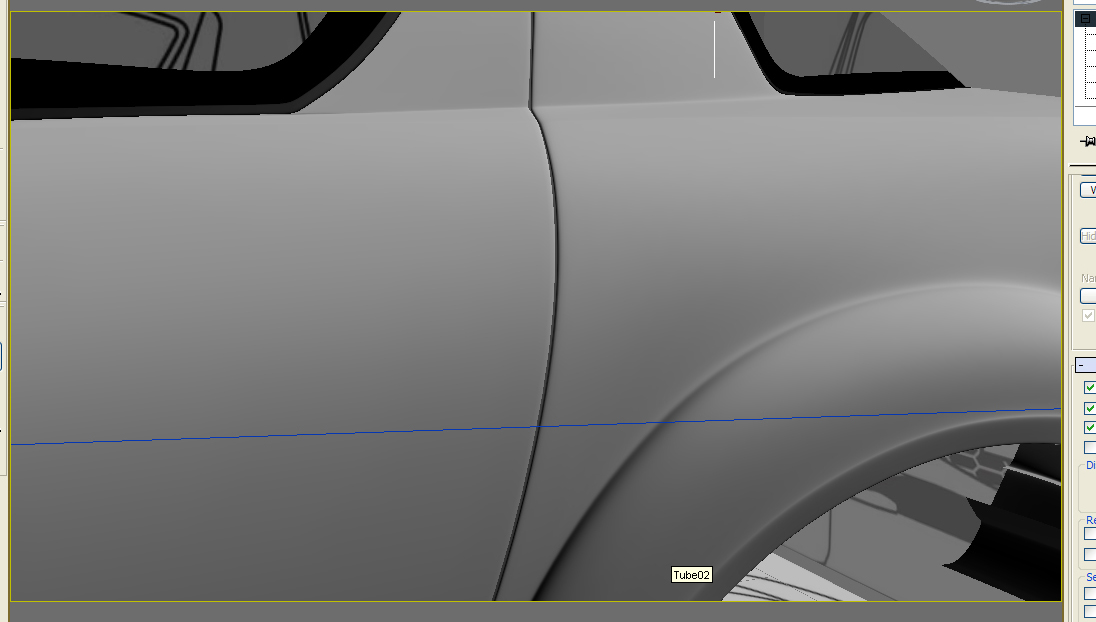Image resolution: width=1096 pixels, height=622 pixels.
Task: Click the greyed-out Hid button
Action: tap(1088, 236)
